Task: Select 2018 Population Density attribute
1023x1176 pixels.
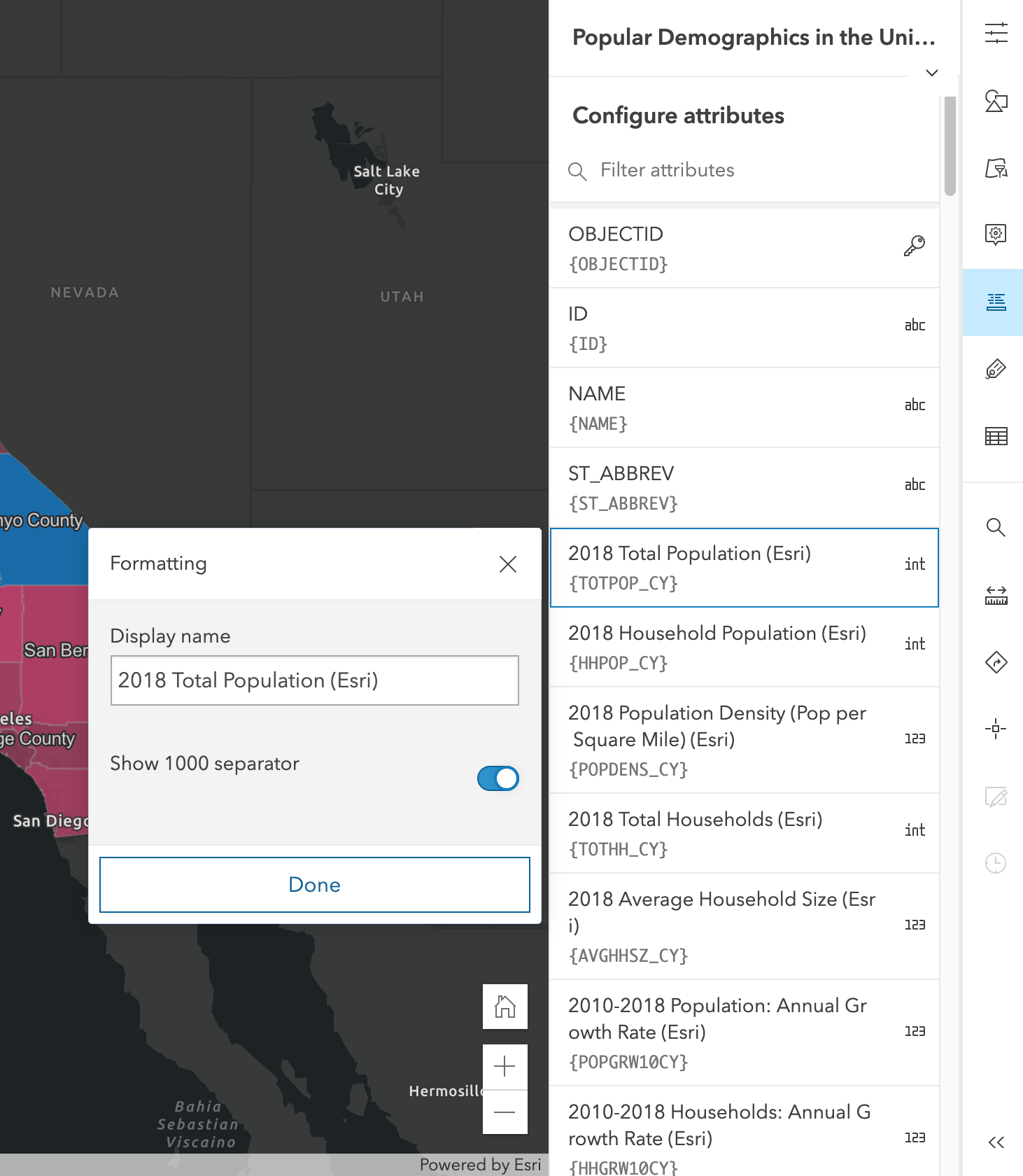Action: coord(745,741)
